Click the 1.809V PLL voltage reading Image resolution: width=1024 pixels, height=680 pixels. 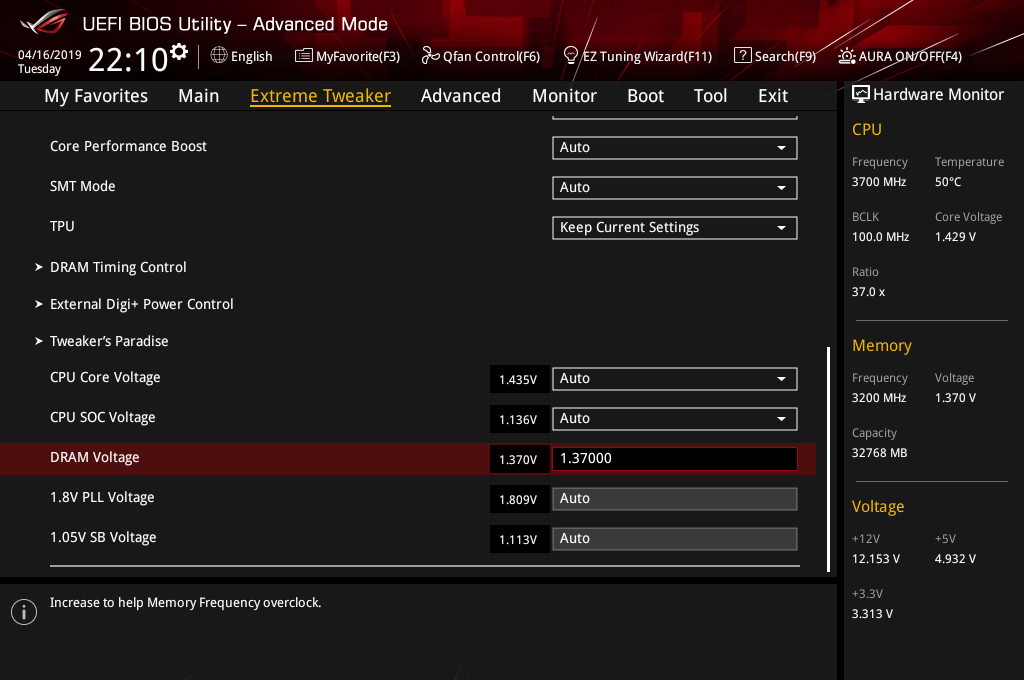tap(519, 500)
